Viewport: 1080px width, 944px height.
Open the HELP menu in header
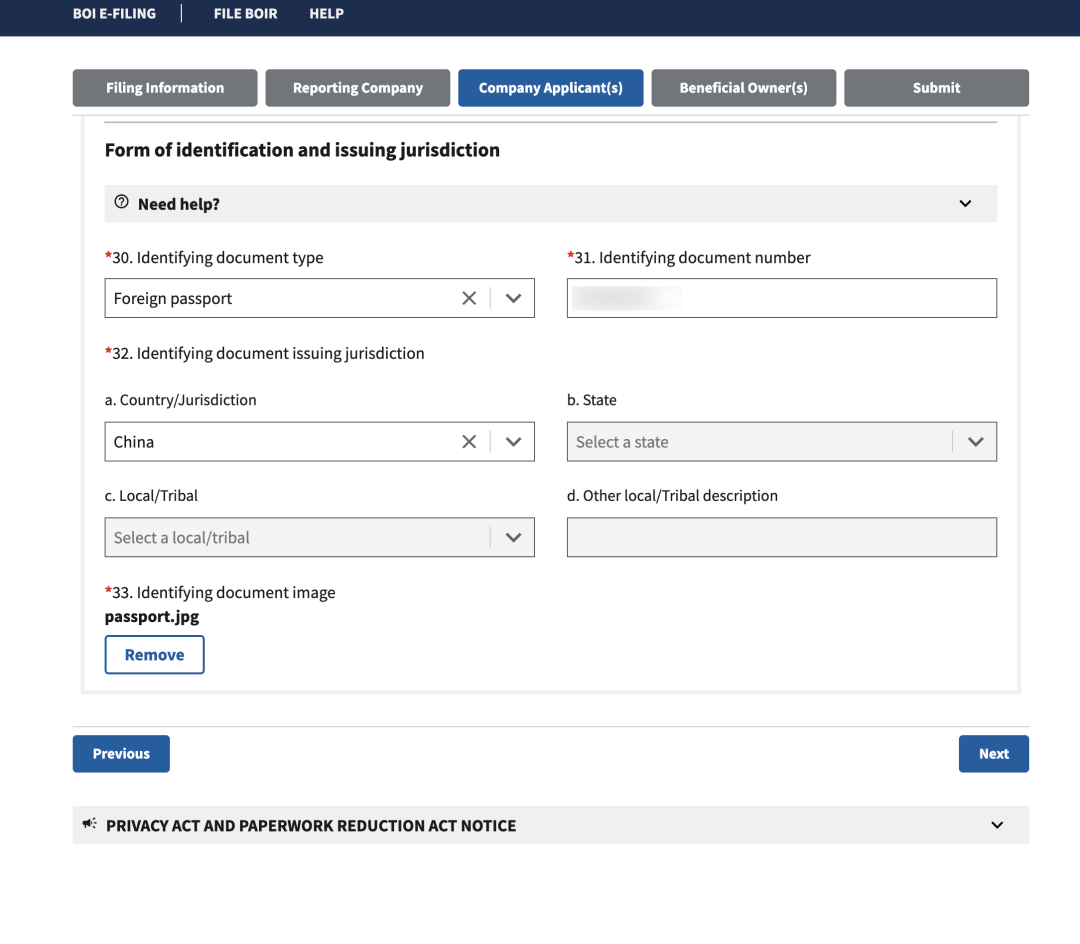click(x=326, y=14)
